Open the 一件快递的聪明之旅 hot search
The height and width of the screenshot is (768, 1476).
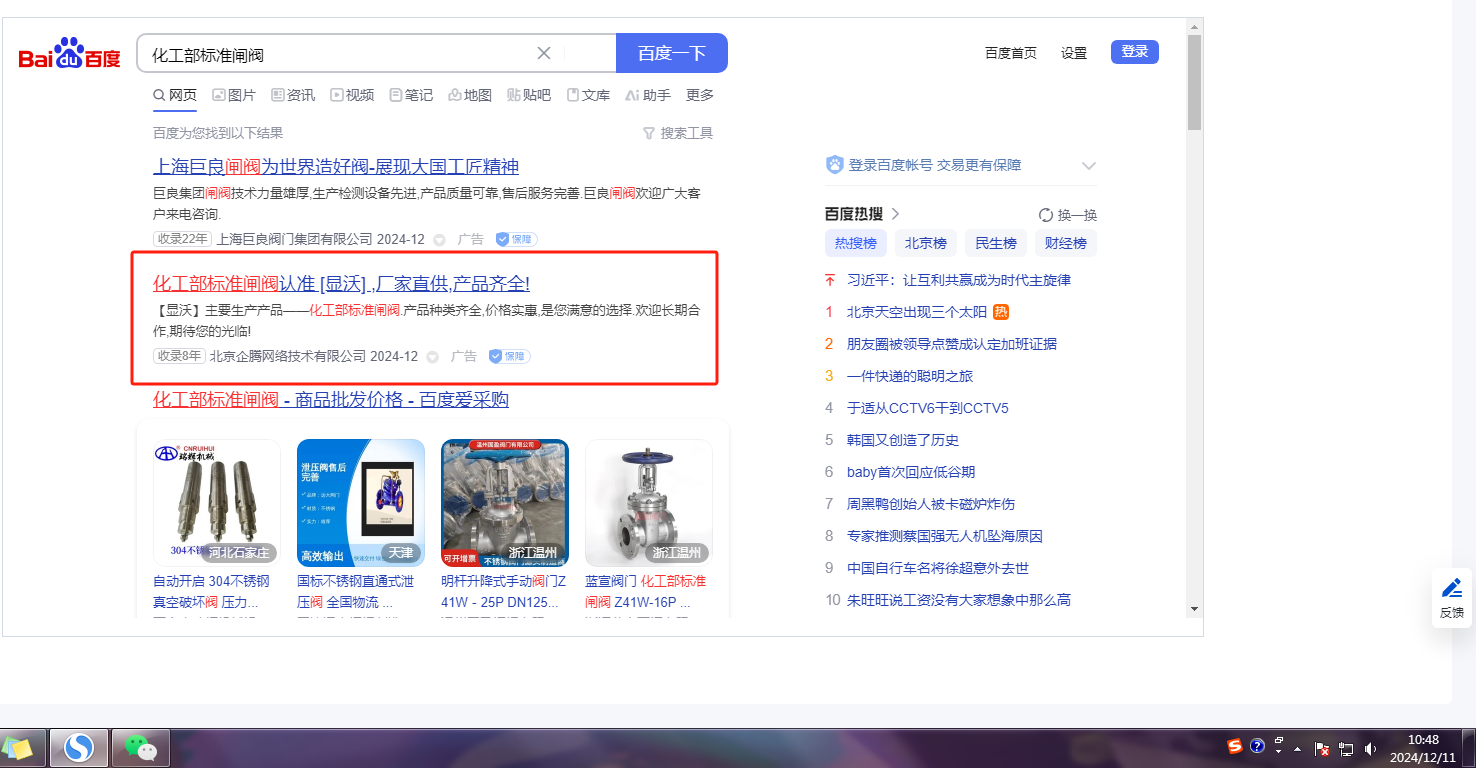pos(910,376)
